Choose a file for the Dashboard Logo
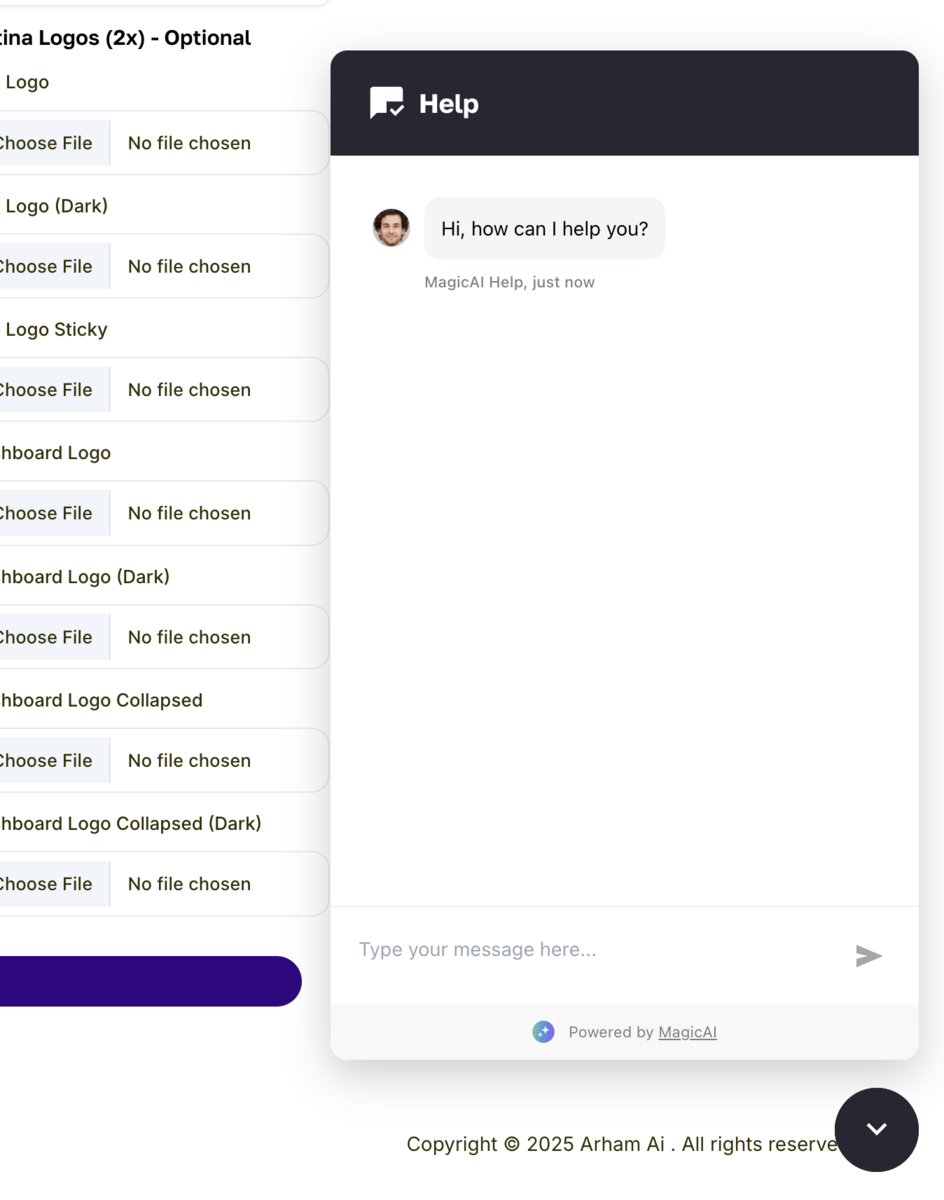The image size is (944, 1200). [47, 514]
